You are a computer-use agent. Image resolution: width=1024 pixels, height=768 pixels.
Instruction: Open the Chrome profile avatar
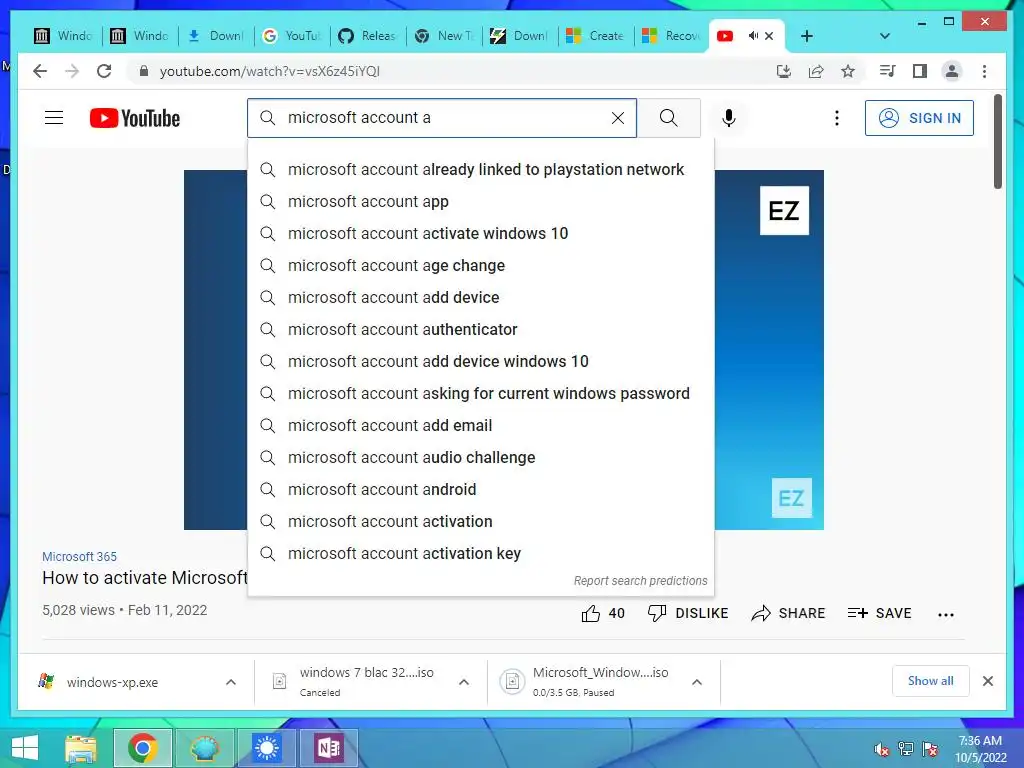click(952, 71)
